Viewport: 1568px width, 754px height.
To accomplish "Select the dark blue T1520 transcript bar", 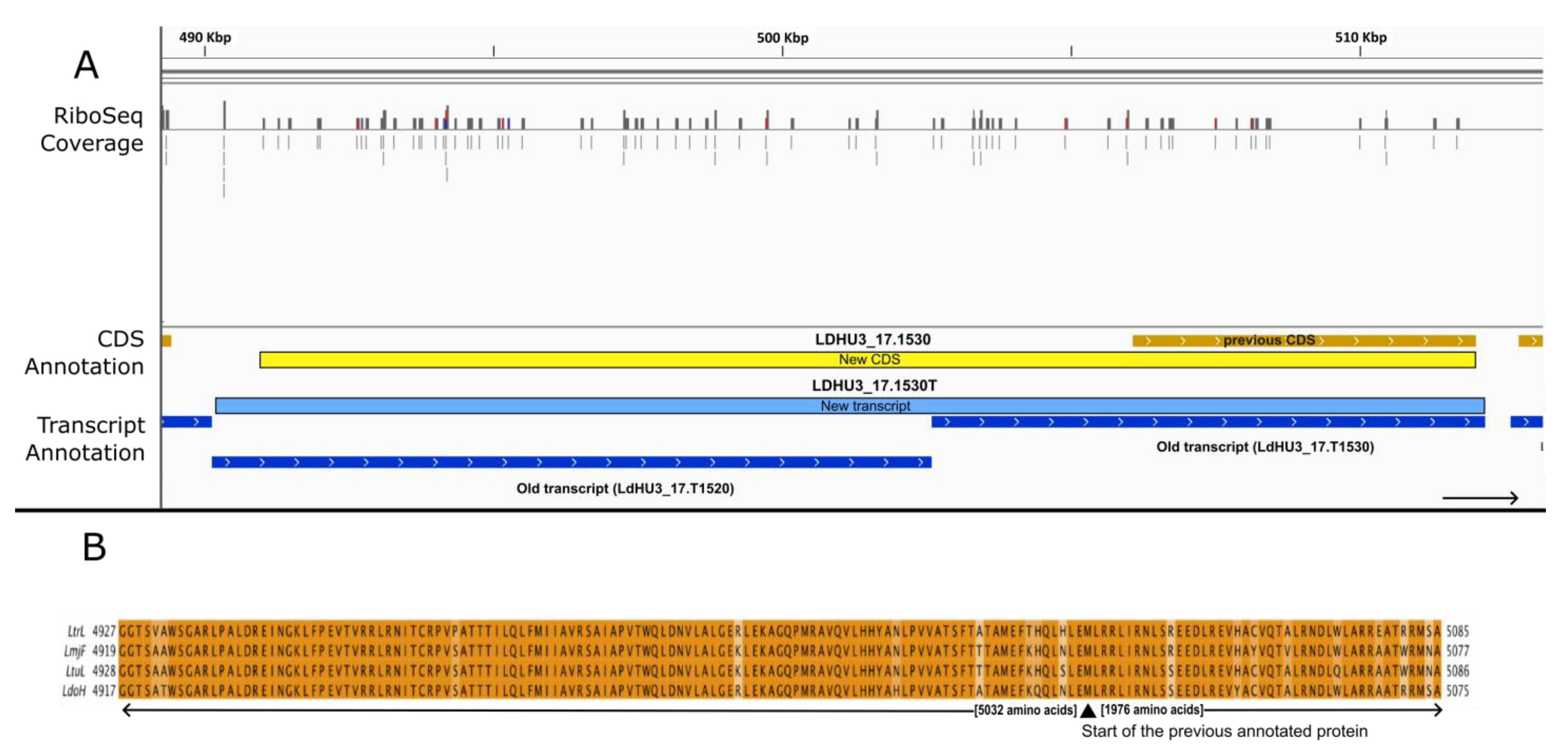I will point(571,462).
